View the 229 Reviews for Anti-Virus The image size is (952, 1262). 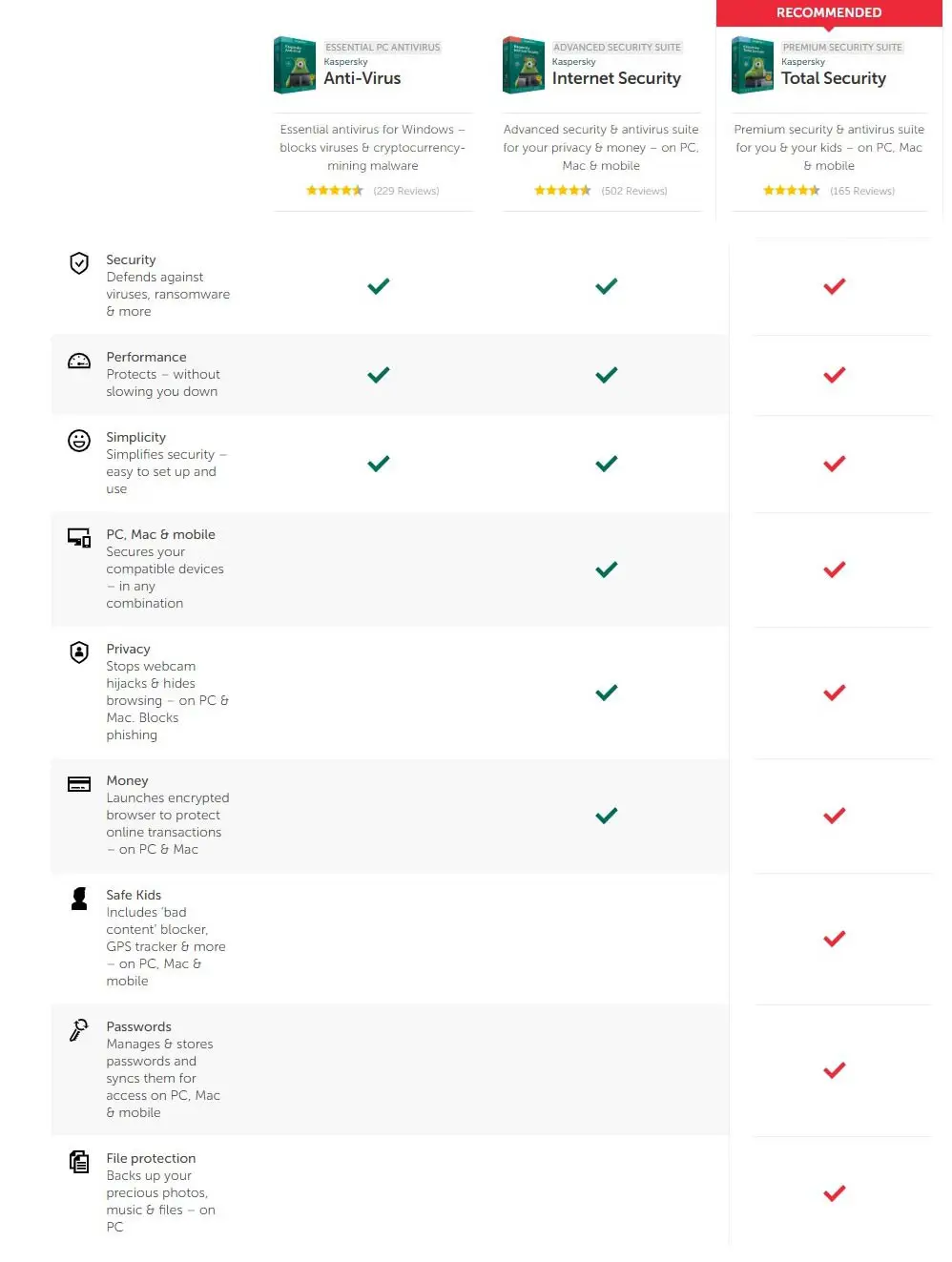[x=406, y=191]
